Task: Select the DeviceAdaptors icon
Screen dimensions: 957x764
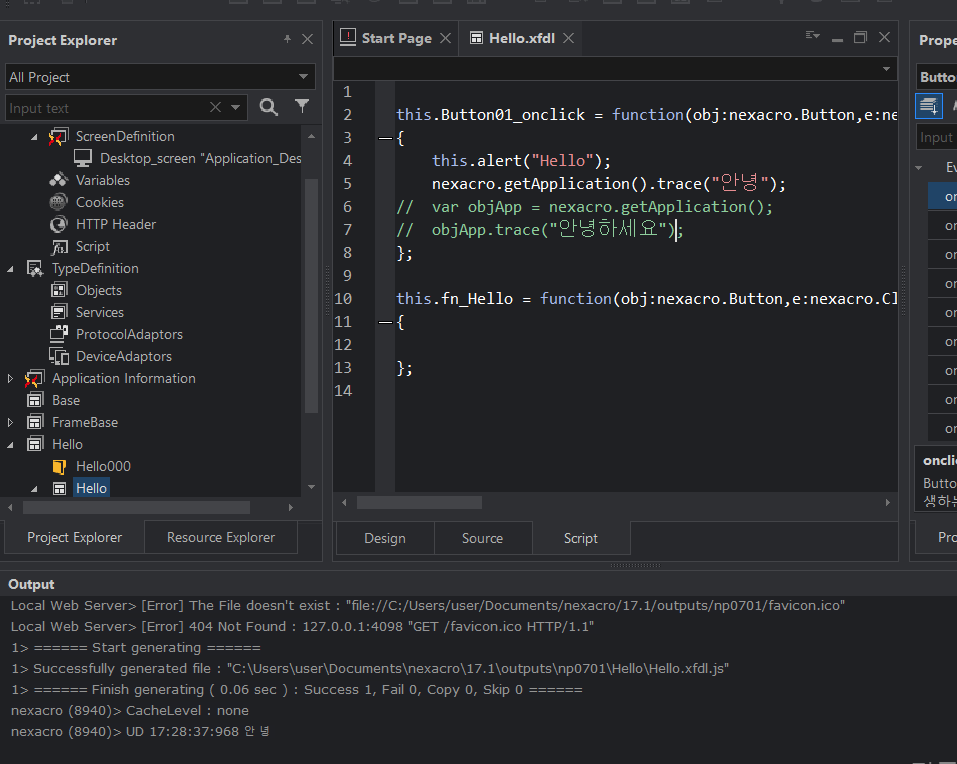Action: (59, 356)
